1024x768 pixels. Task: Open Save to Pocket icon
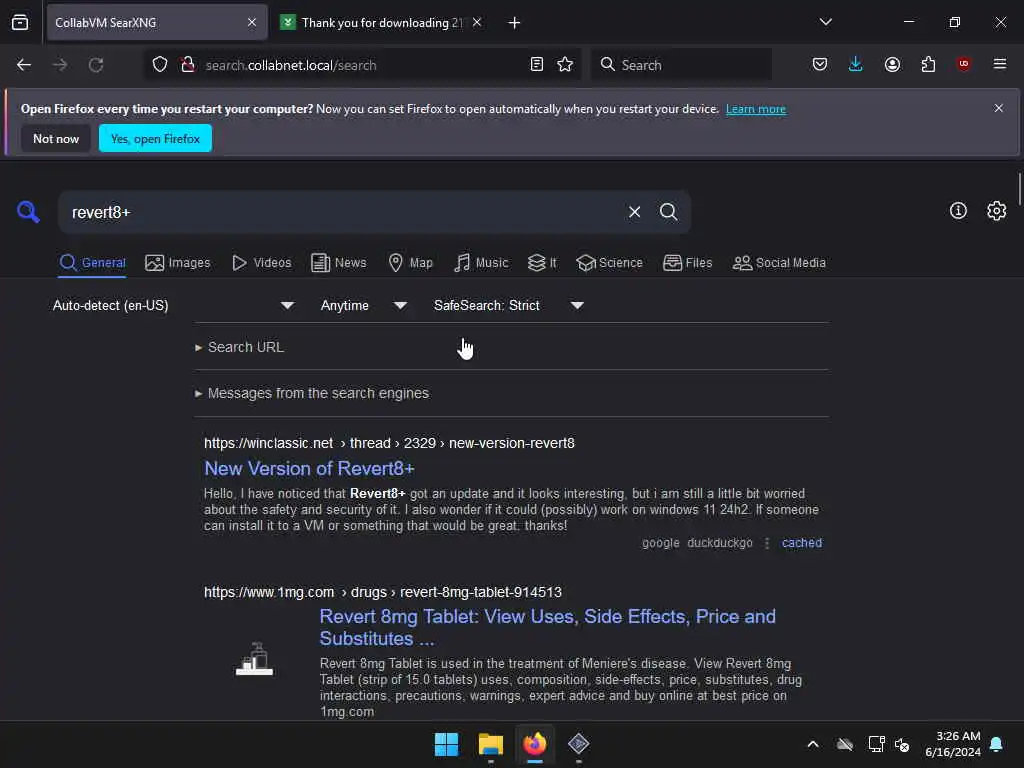coord(820,64)
